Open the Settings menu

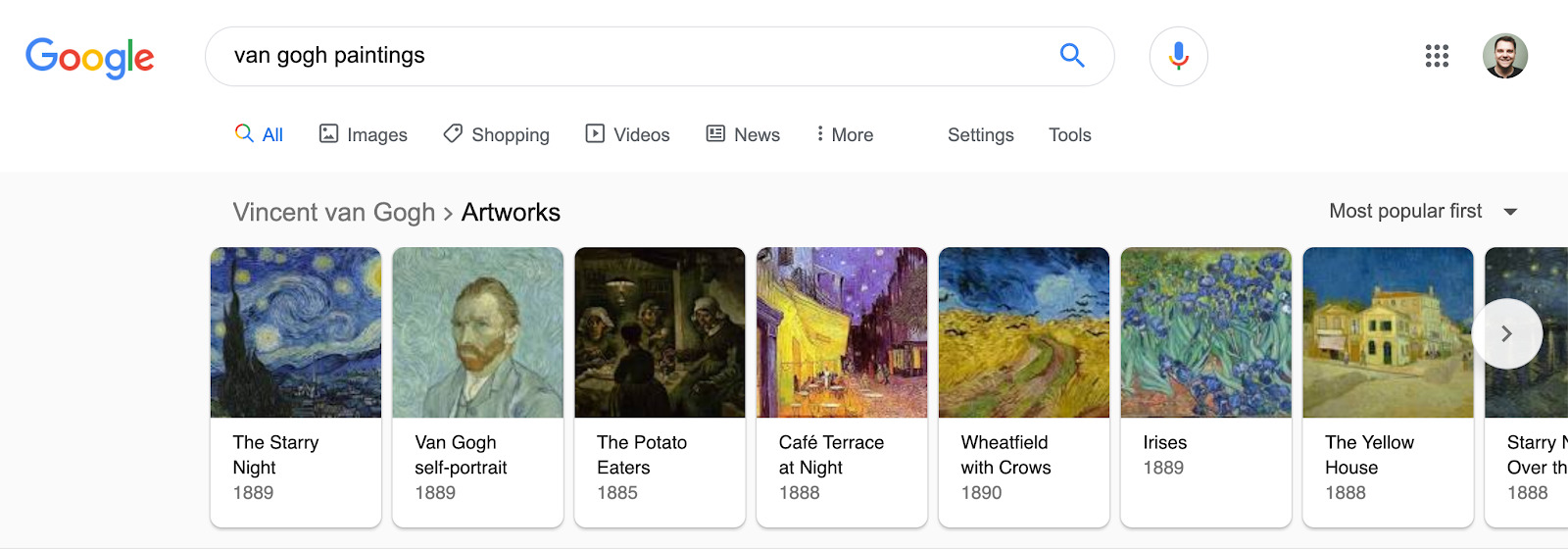click(x=980, y=135)
